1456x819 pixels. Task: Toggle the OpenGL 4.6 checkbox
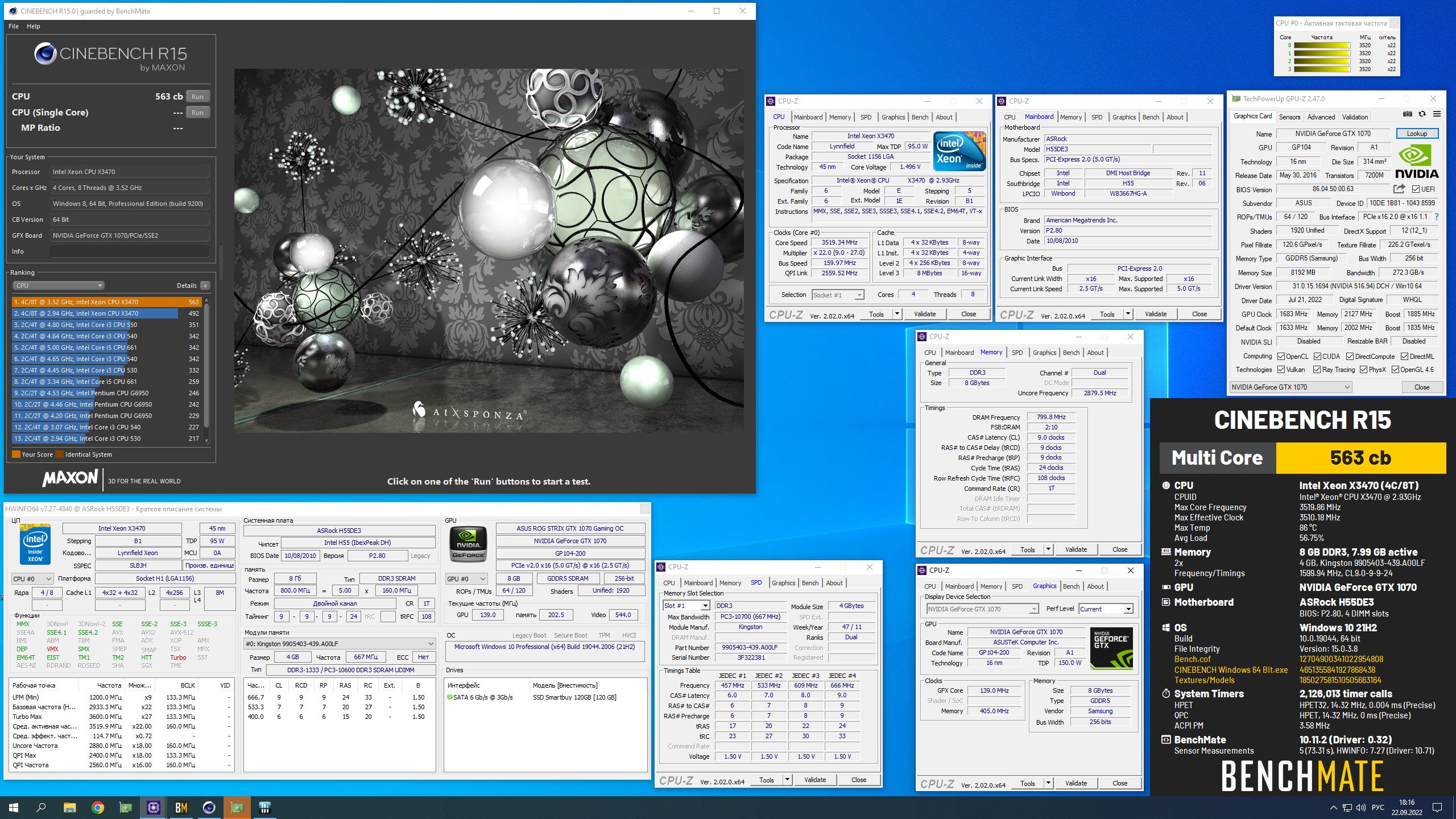click(1395, 369)
